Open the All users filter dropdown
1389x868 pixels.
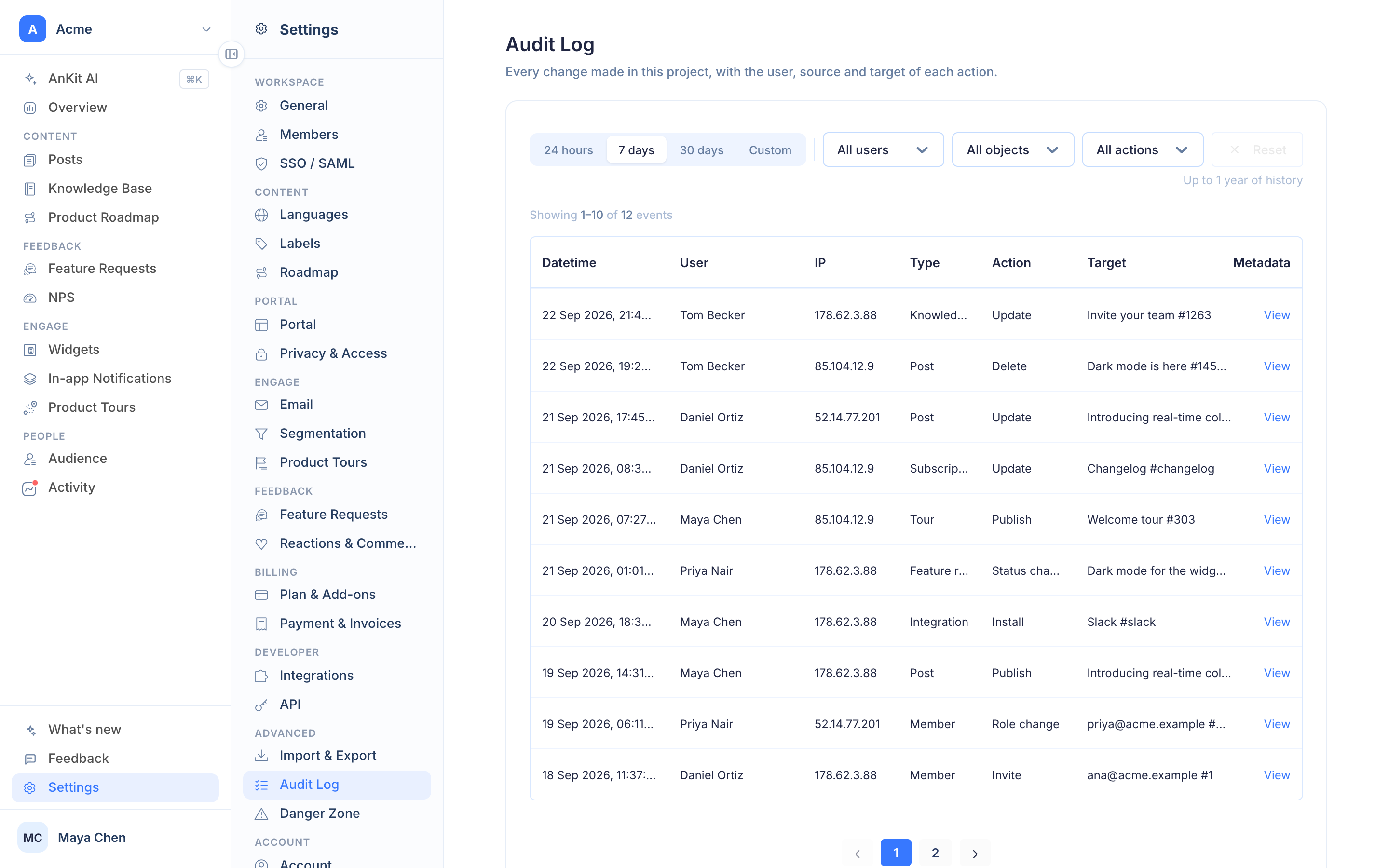tap(883, 150)
